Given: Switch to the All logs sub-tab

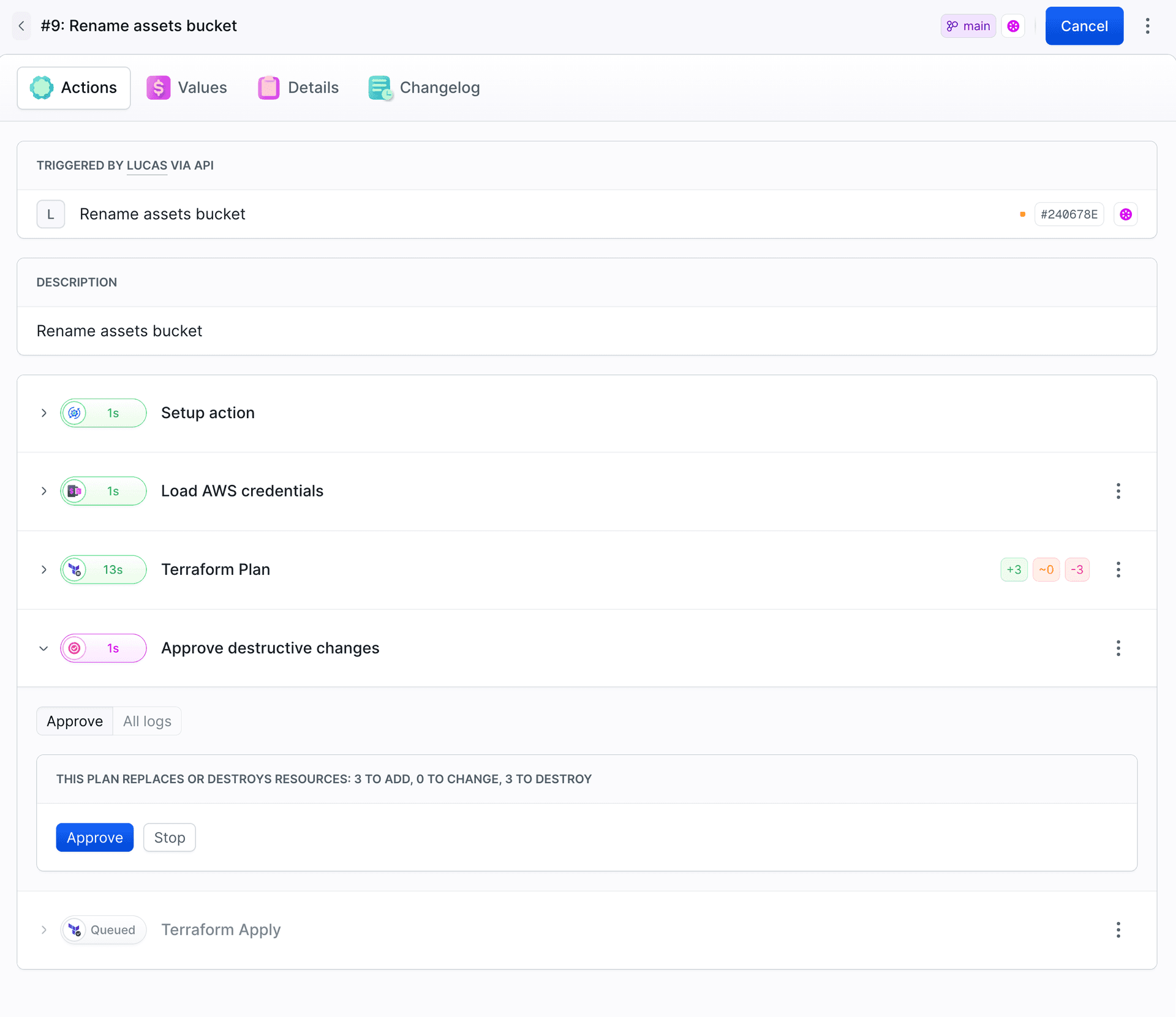Looking at the screenshot, I should 147,721.
